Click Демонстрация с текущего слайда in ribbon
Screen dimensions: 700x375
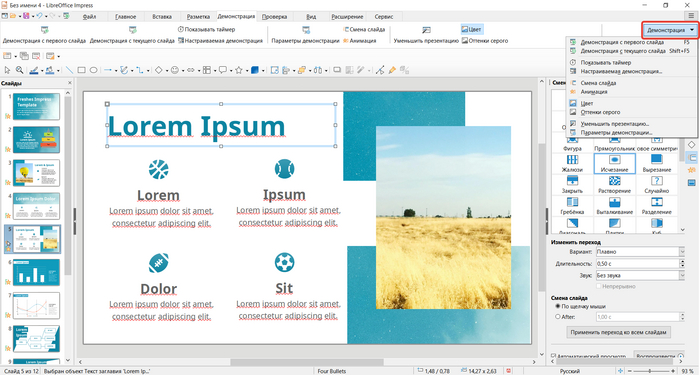coord(132,35)
